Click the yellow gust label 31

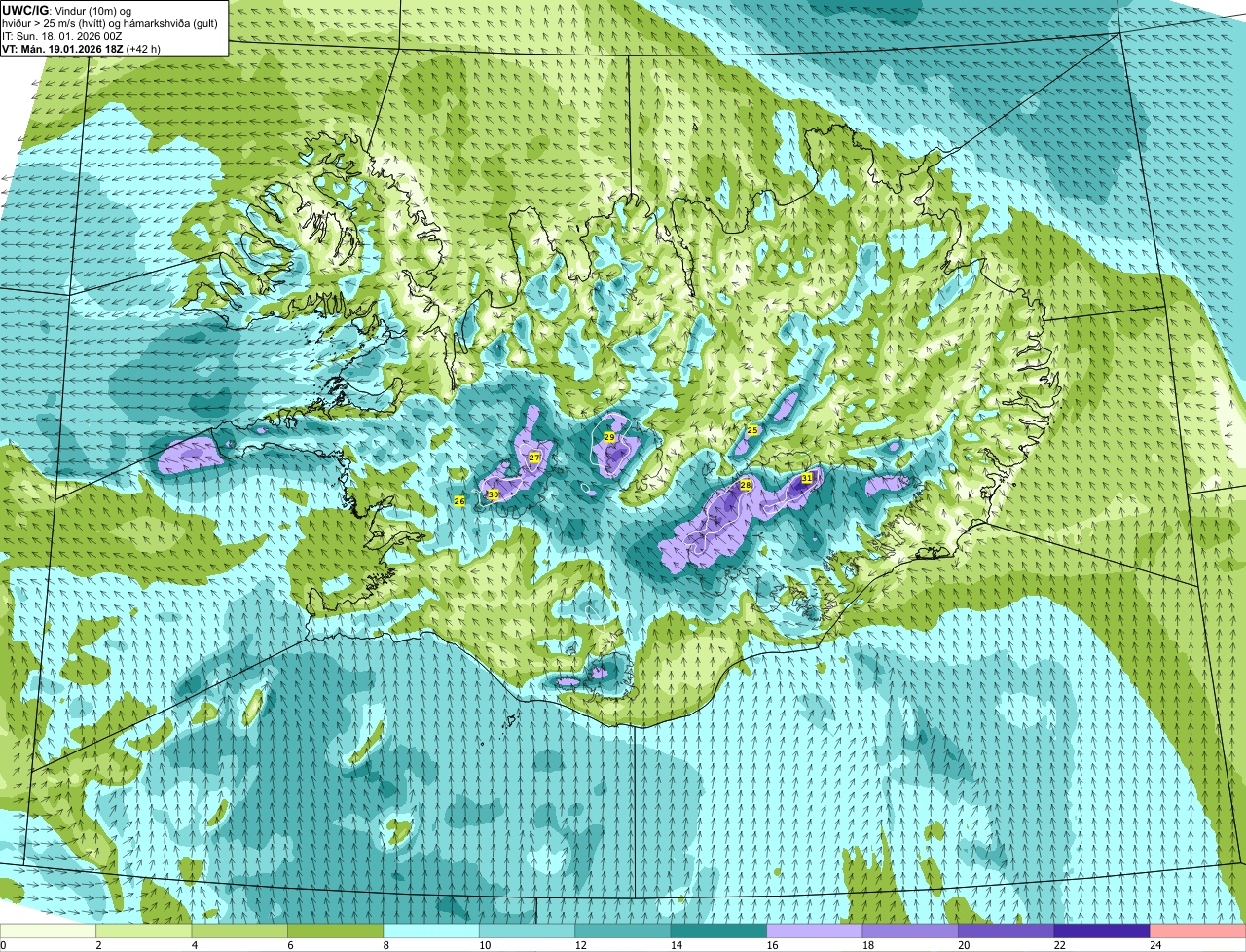pos(807,478)
